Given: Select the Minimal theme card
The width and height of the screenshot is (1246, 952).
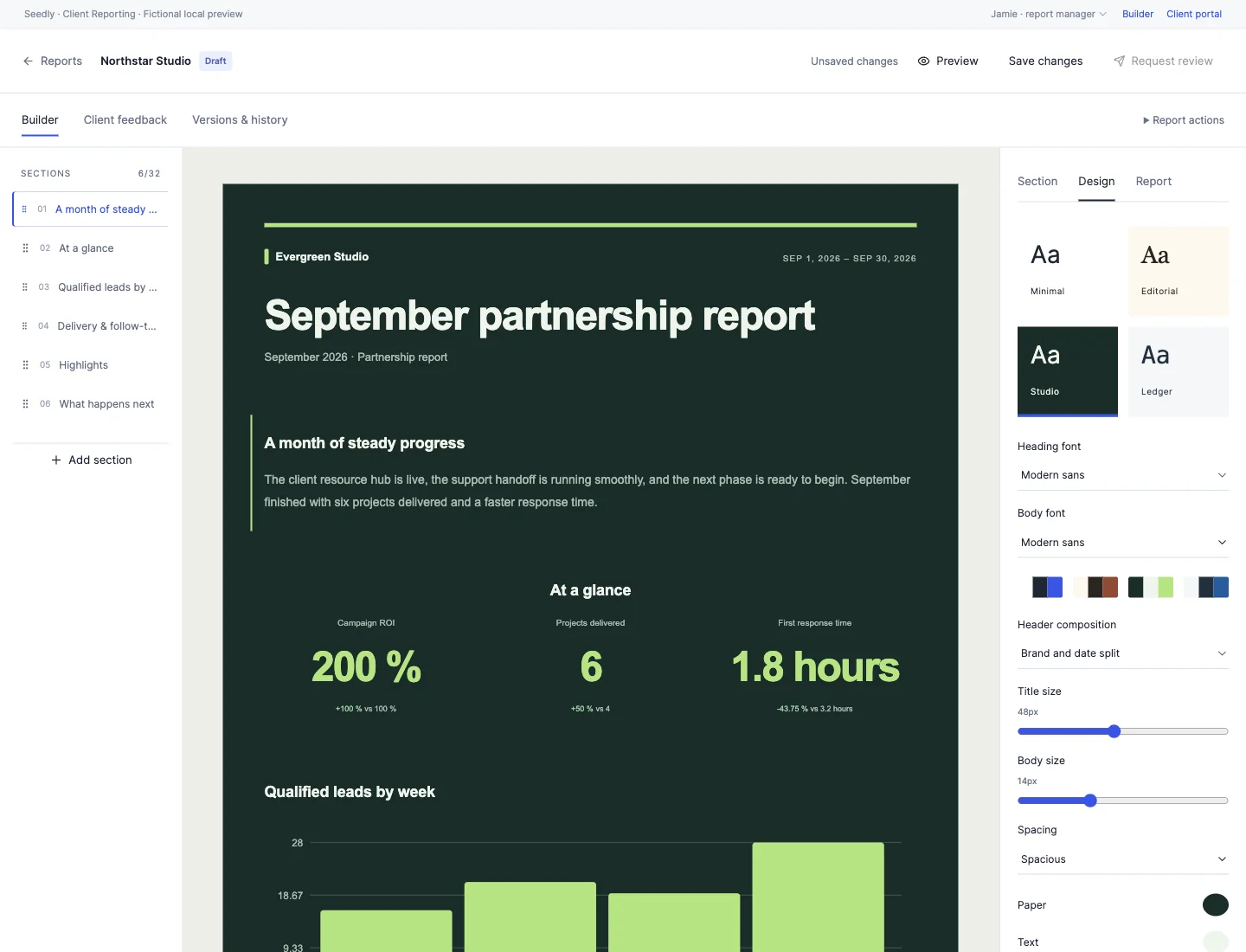Looking at the screenshot, I should click(x=1068, y=271).
